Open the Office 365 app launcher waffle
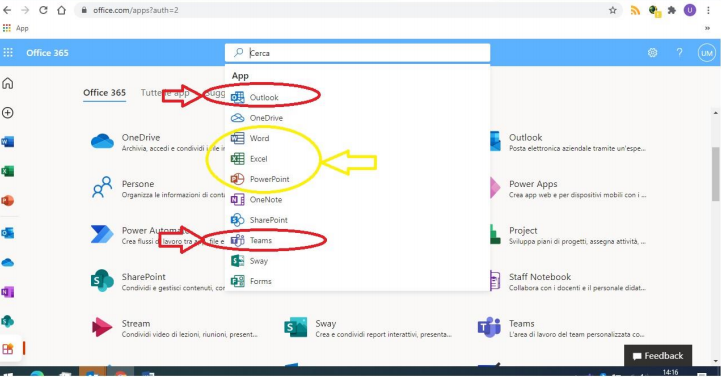721x377 pixels. tap(8, 53)
